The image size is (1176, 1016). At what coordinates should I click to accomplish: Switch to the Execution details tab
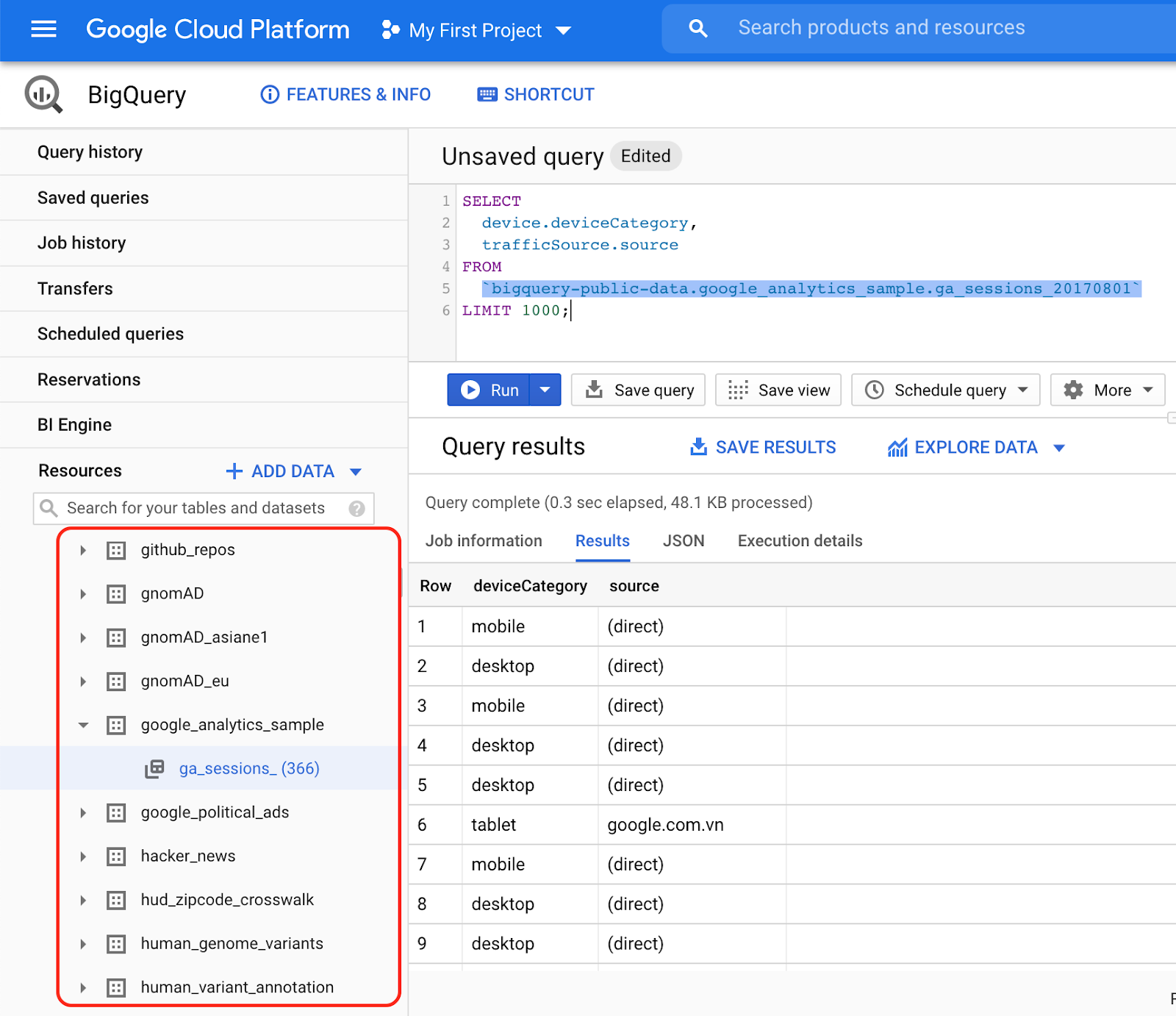[x=800, y=541]
